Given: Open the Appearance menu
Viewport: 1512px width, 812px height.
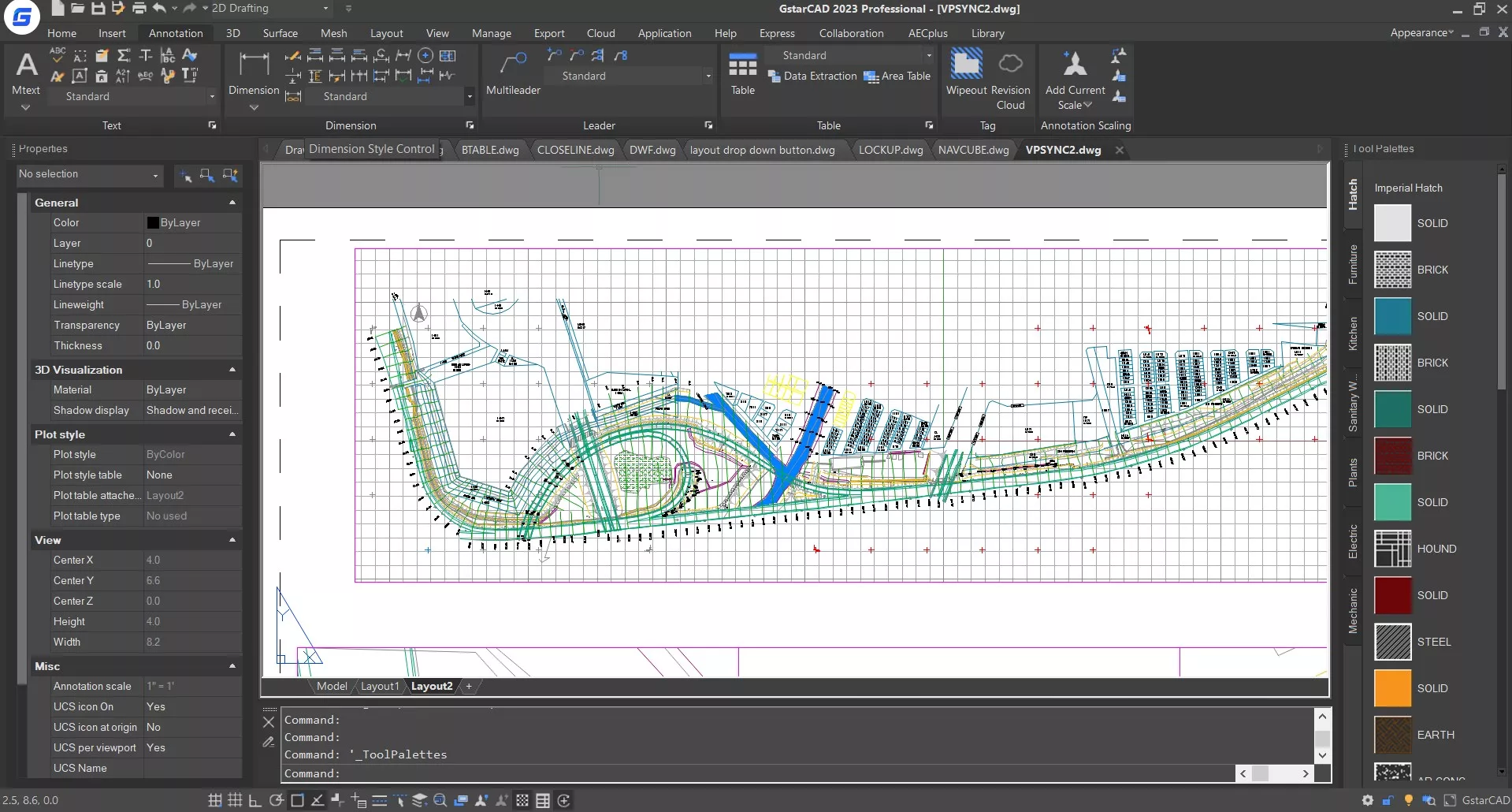Looking at the screenshot, I should (x=1421, y=32).
